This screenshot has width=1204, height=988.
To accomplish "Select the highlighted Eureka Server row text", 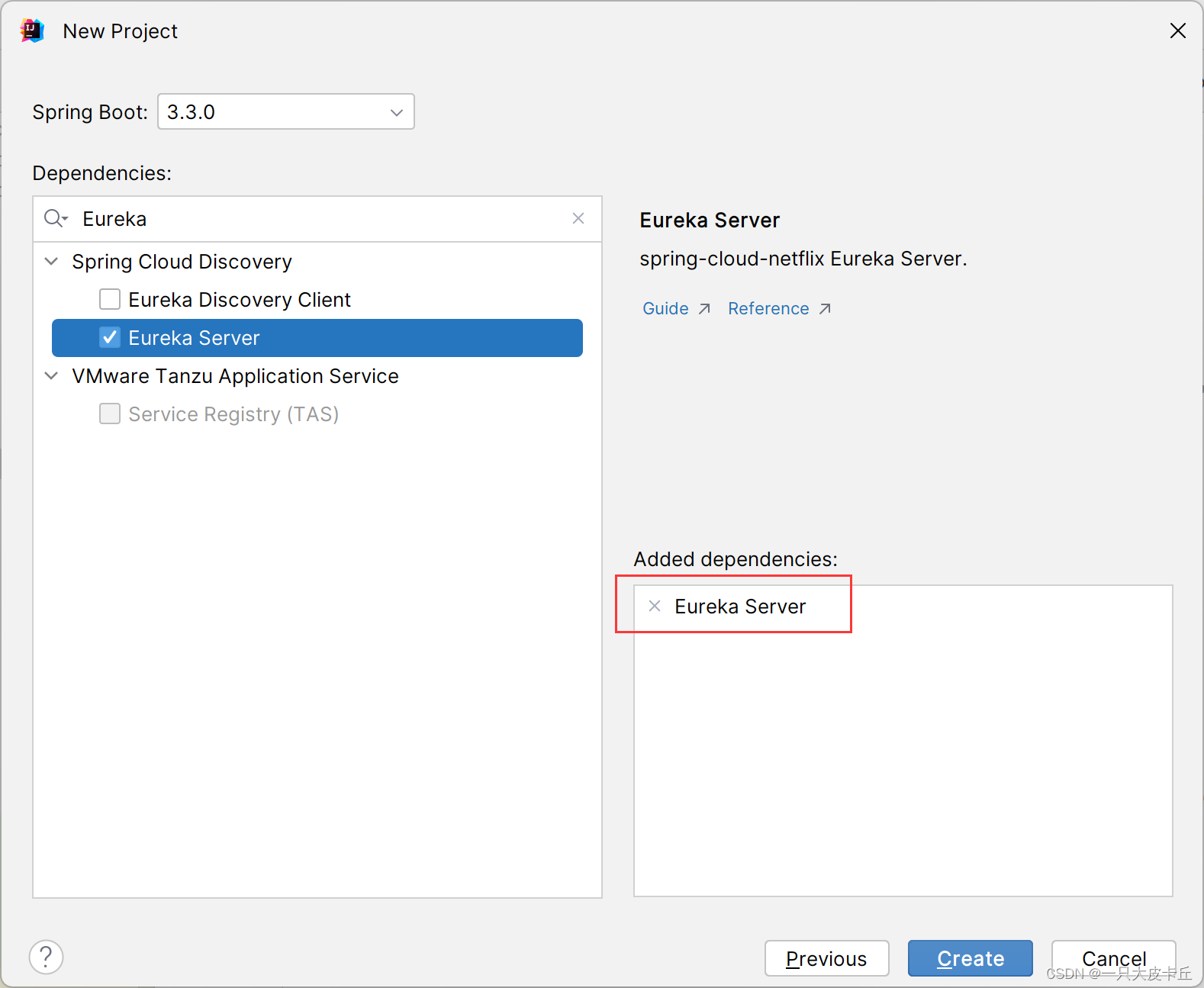I will pyautogui.click(x=194, y=338).
